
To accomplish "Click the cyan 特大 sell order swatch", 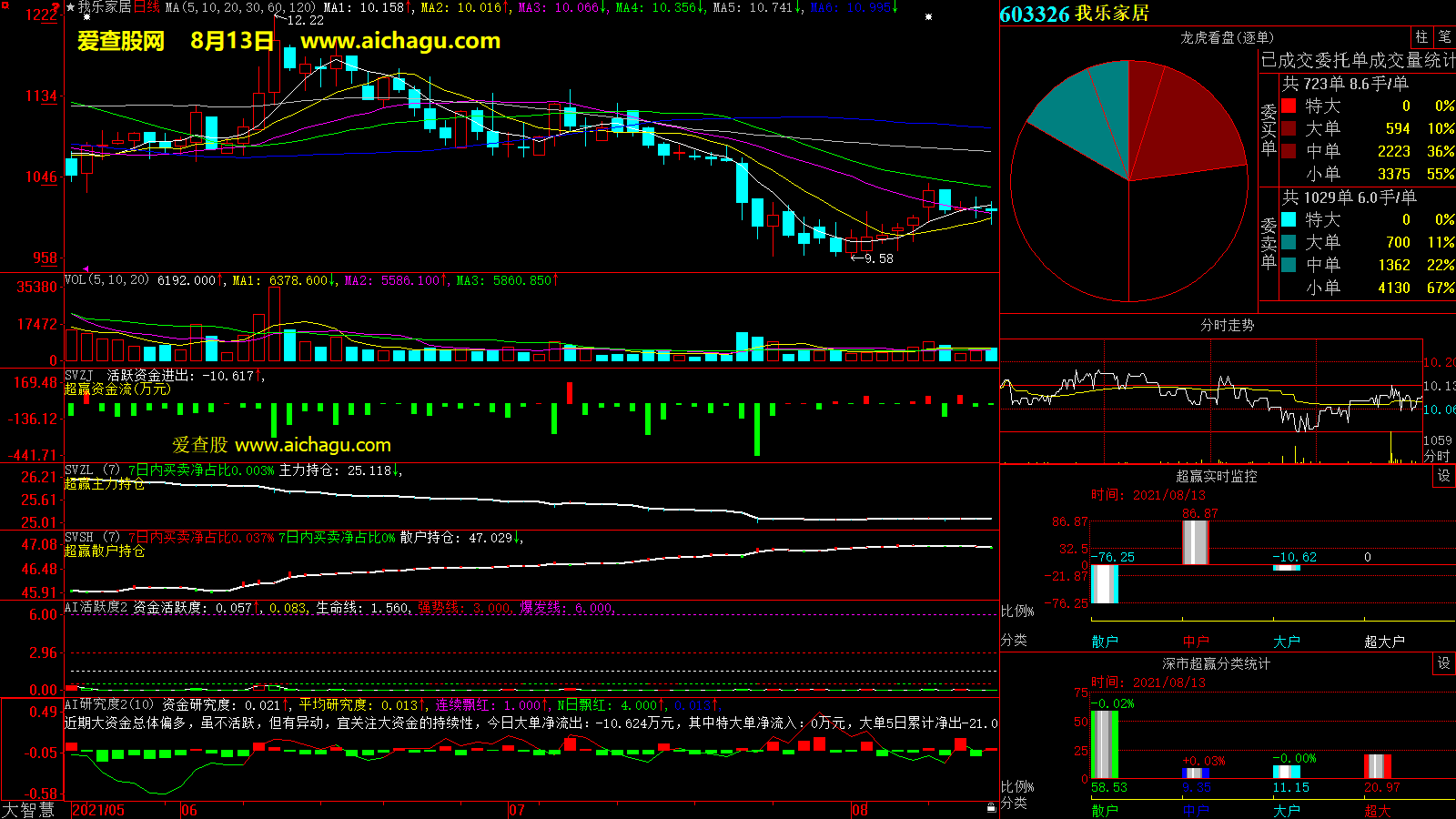I will (1289, 220).
